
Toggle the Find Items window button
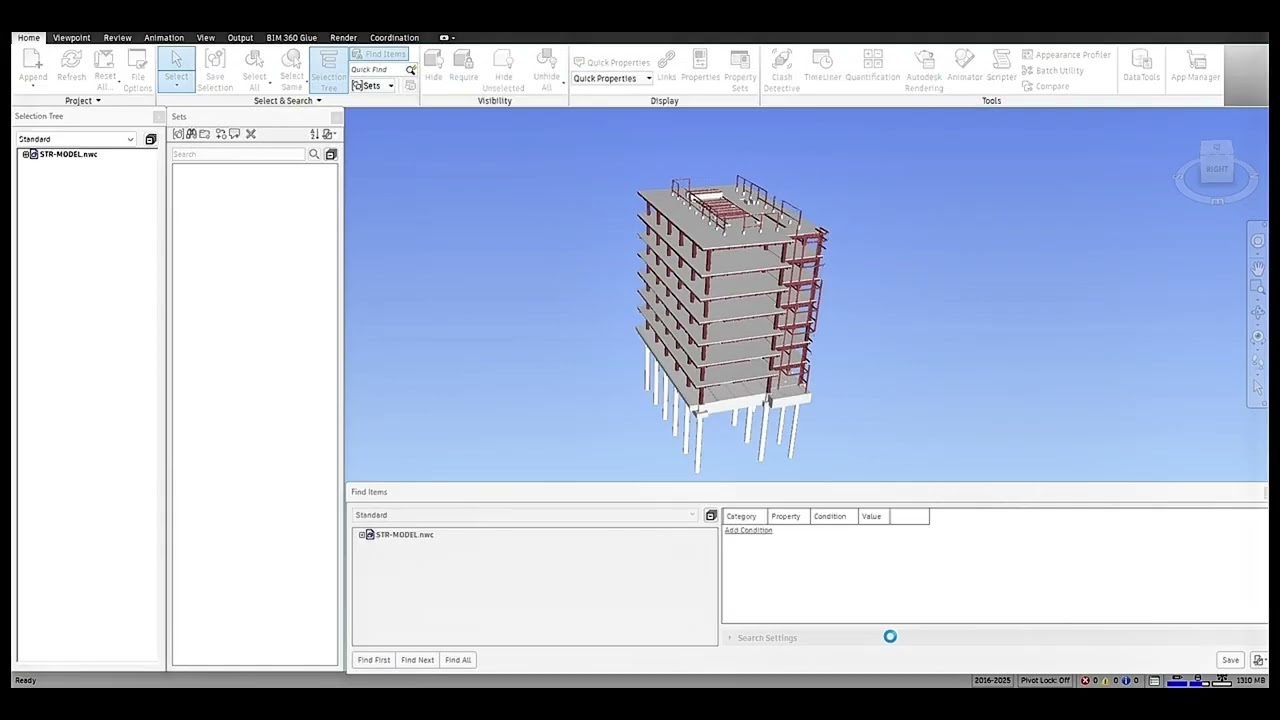379,54
